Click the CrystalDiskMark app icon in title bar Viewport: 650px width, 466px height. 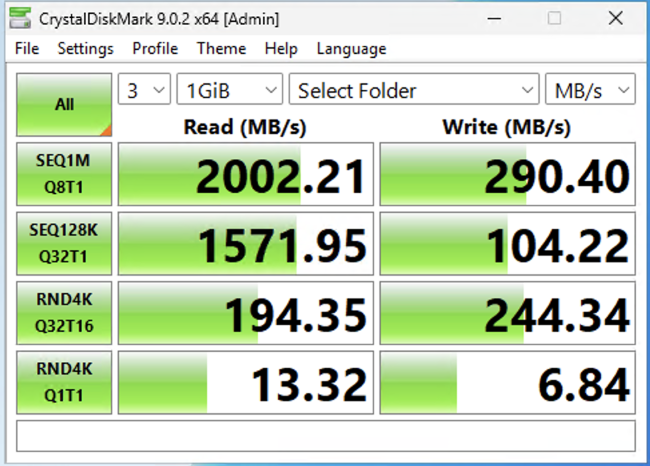[20, 18]
